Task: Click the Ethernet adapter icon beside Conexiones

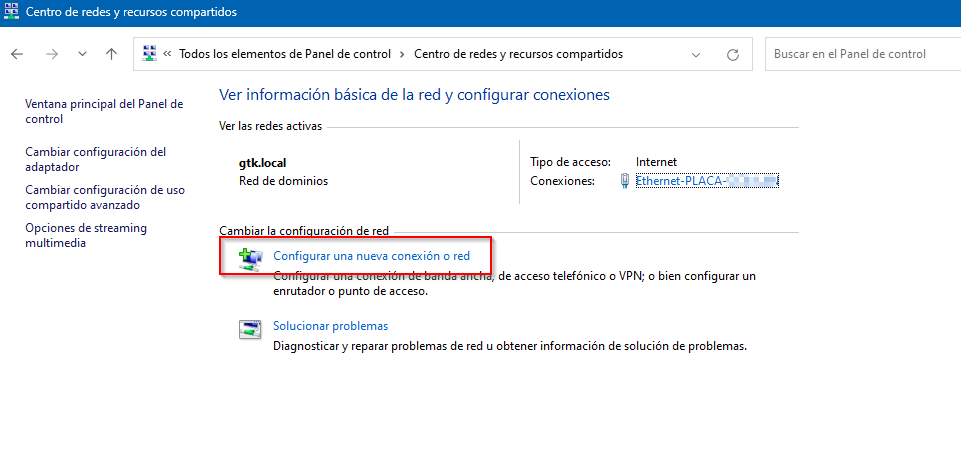Action: (x=625, y=181)
